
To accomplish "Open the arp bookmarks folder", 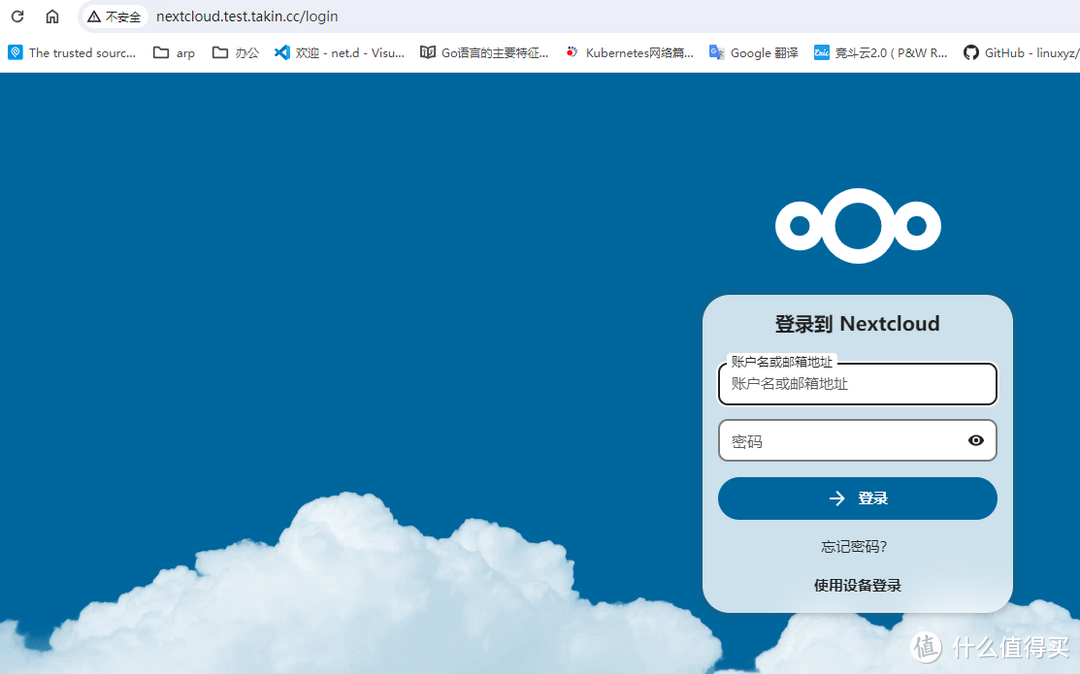I will pyautogui.click(x=172, y=52).
